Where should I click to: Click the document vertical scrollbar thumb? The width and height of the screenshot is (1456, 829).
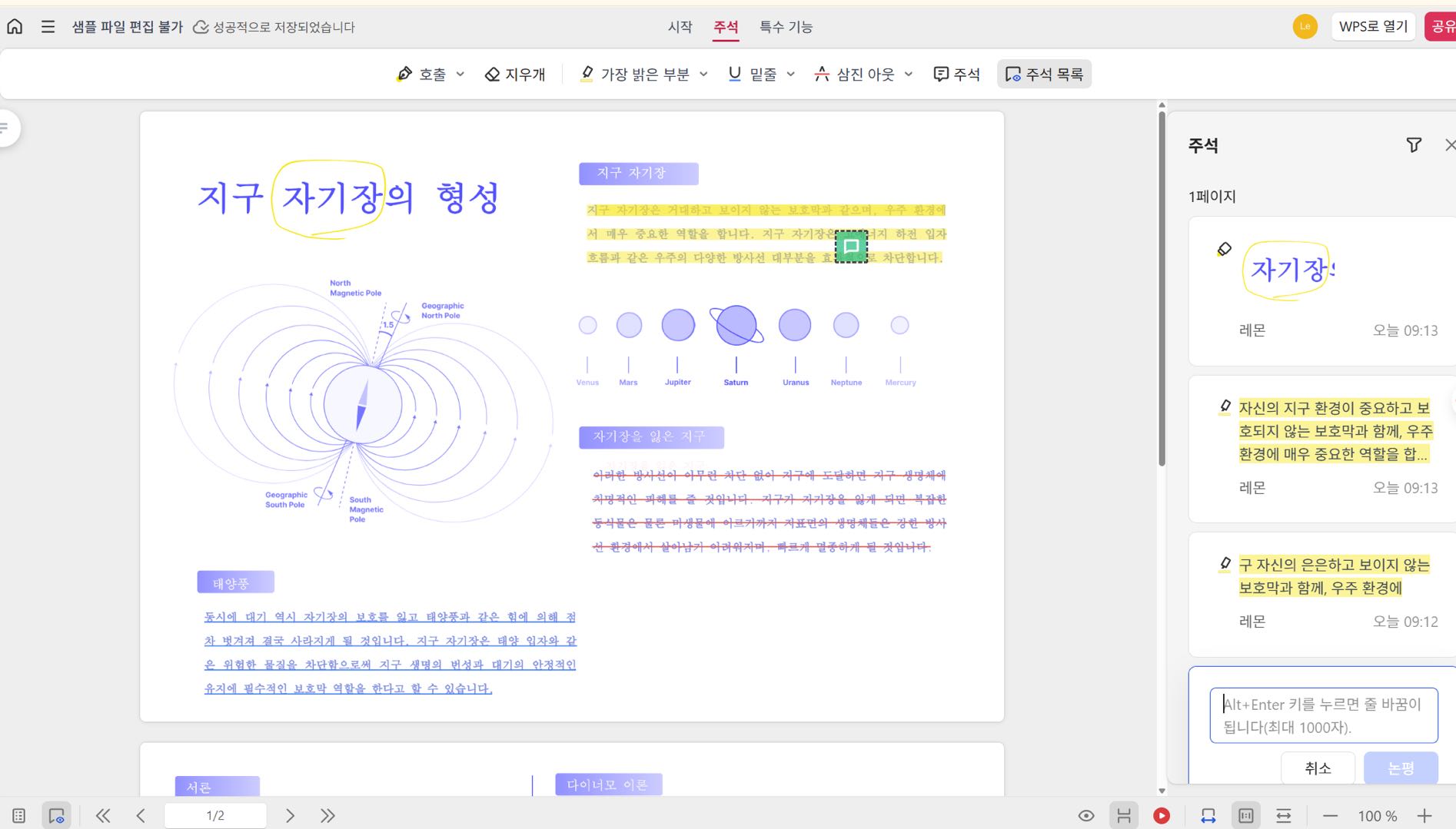pyautogui.click(x=1162, y=288)
